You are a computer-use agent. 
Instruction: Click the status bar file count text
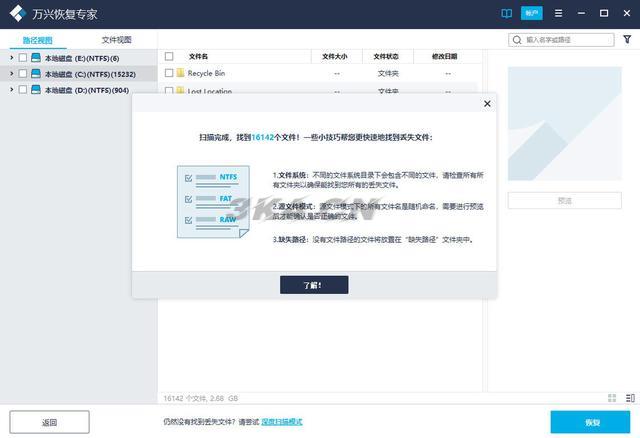click(200, 398)
